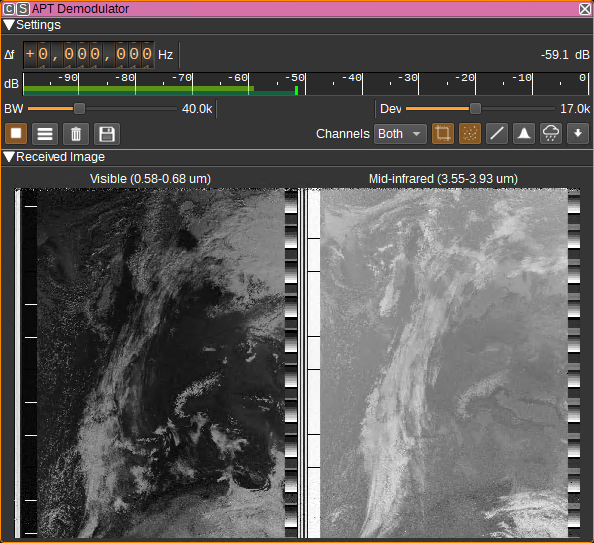Click the BW slider handle

click(79, 109)
